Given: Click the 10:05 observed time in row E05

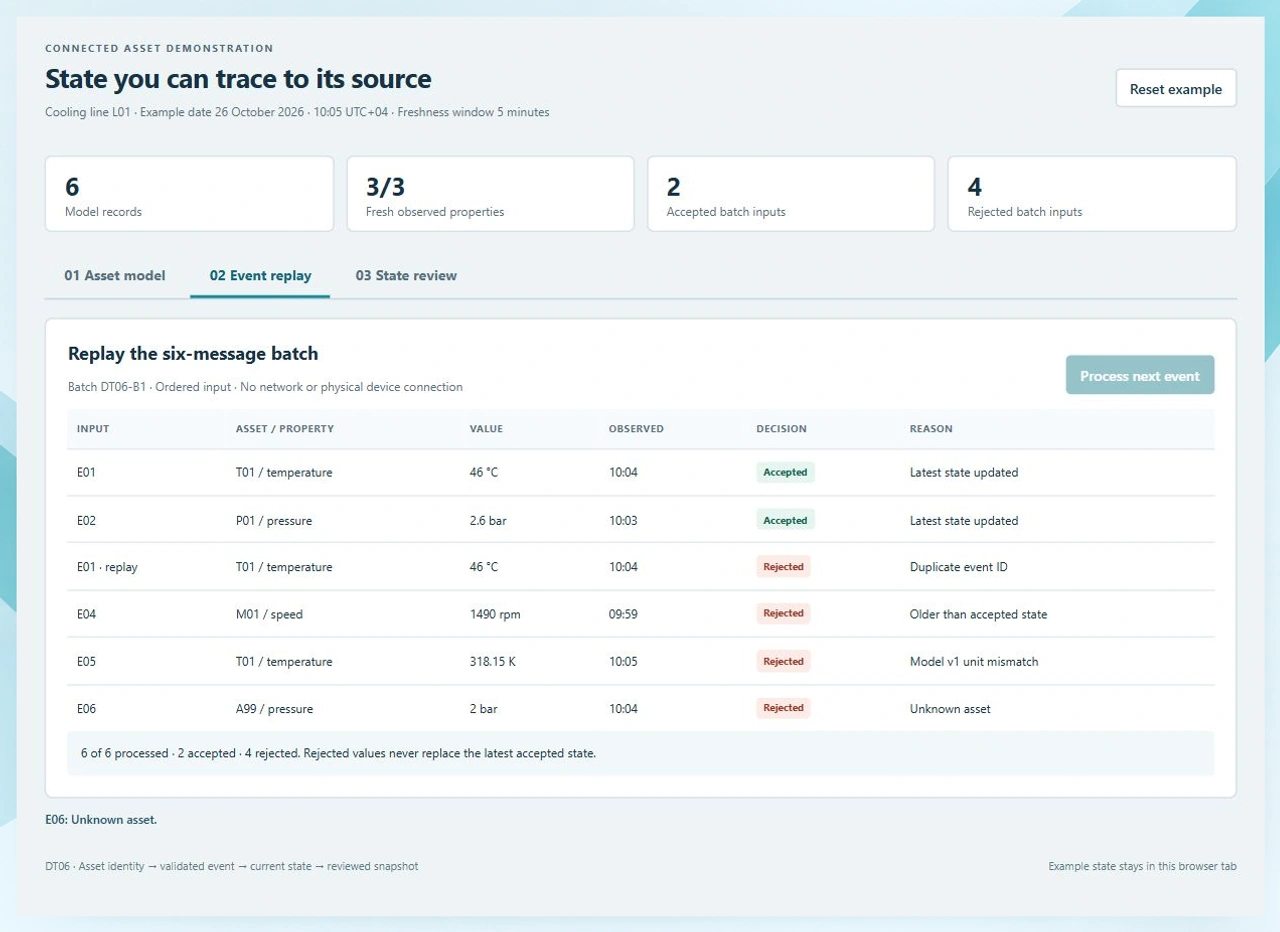Looking at the screenshot, I should (x=623, y=661).
